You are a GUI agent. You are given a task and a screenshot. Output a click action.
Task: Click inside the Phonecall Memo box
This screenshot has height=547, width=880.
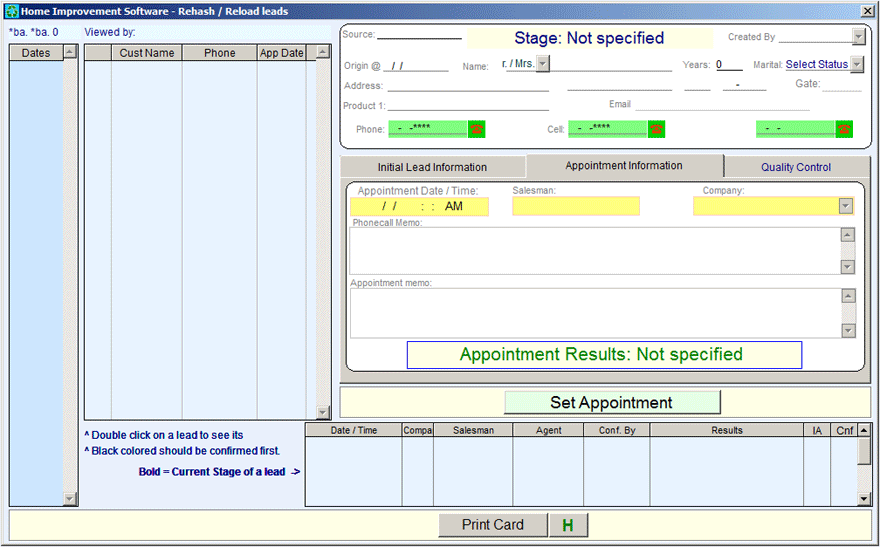tap(595, 251)
